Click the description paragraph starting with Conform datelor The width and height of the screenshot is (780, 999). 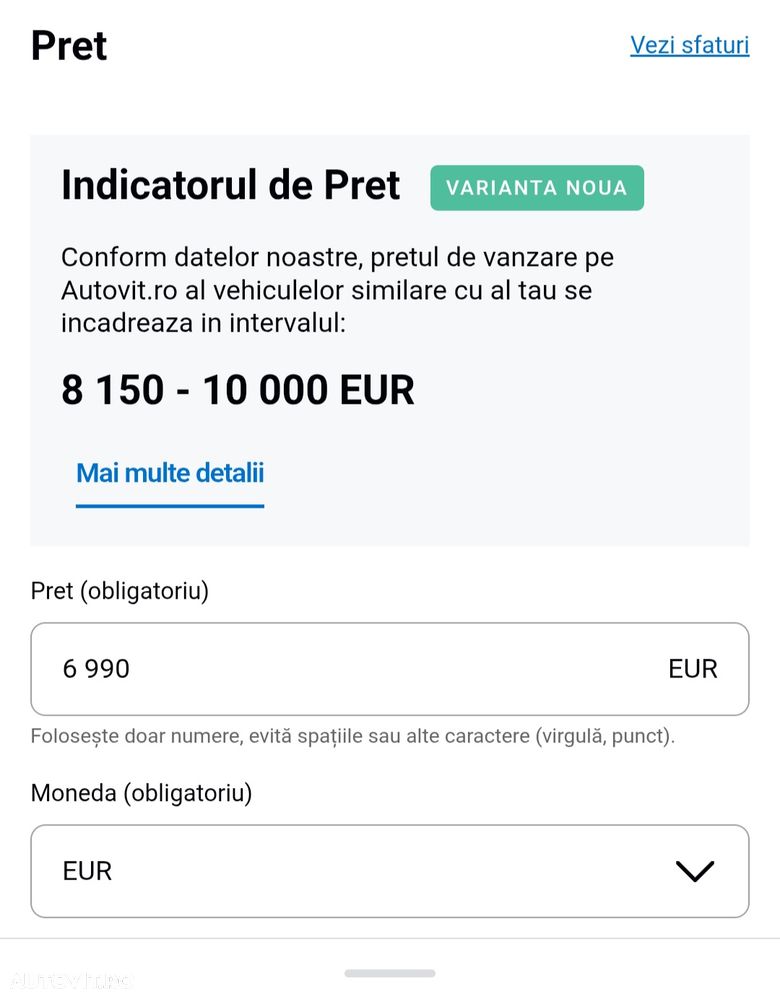pyautogui.click(x=338, y=290)
